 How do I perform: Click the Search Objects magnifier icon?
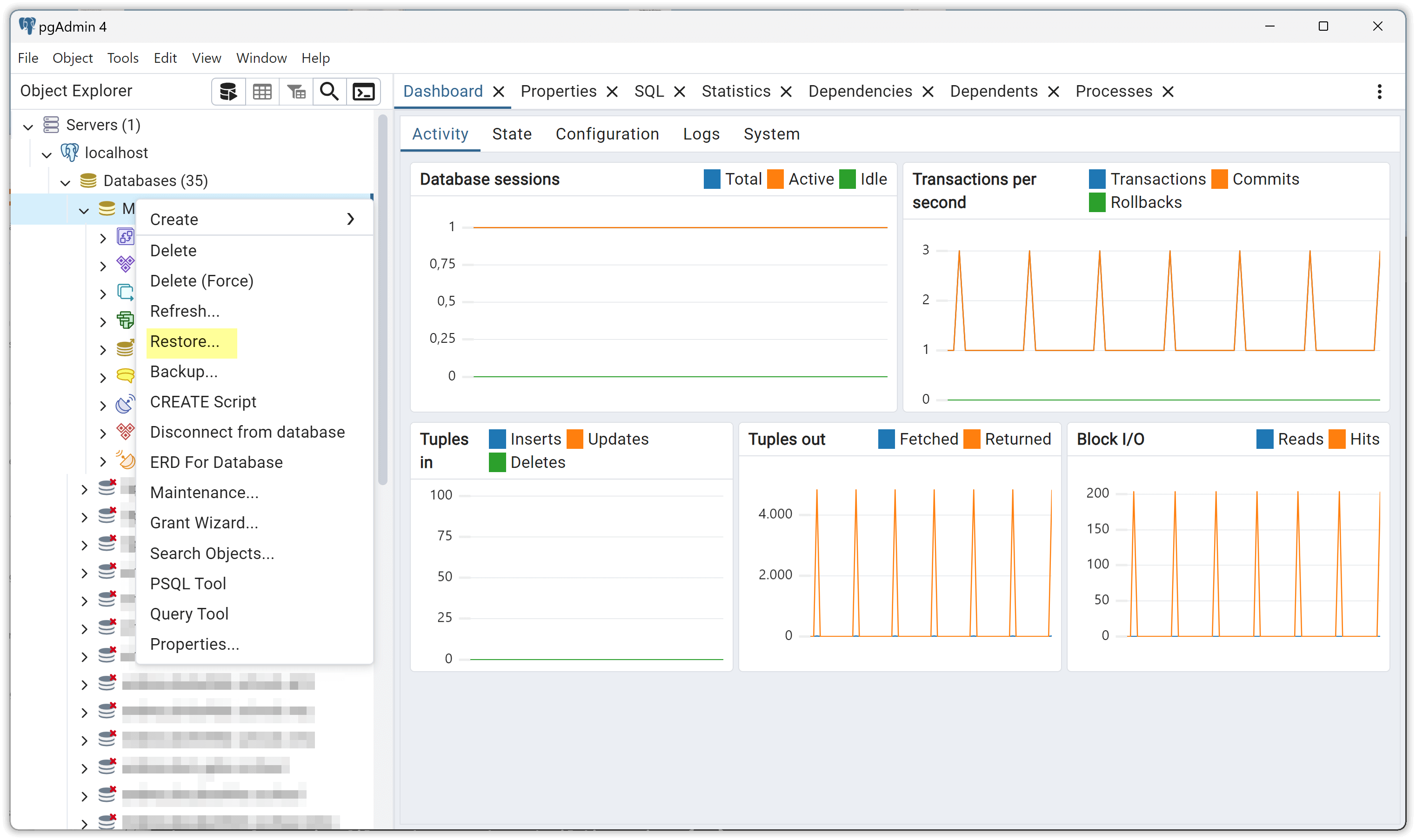tap(329, 92)
